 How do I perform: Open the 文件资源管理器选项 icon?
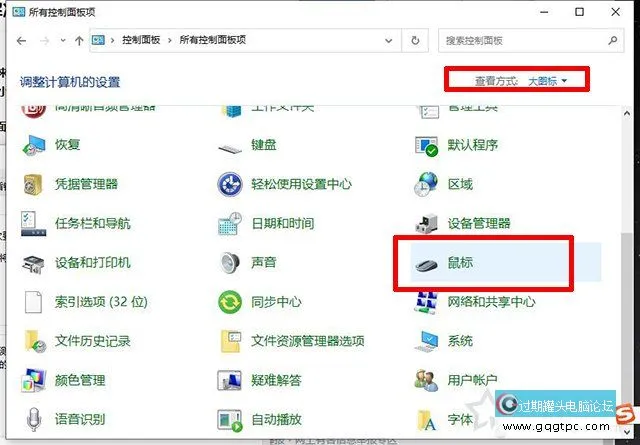[231, 341]
